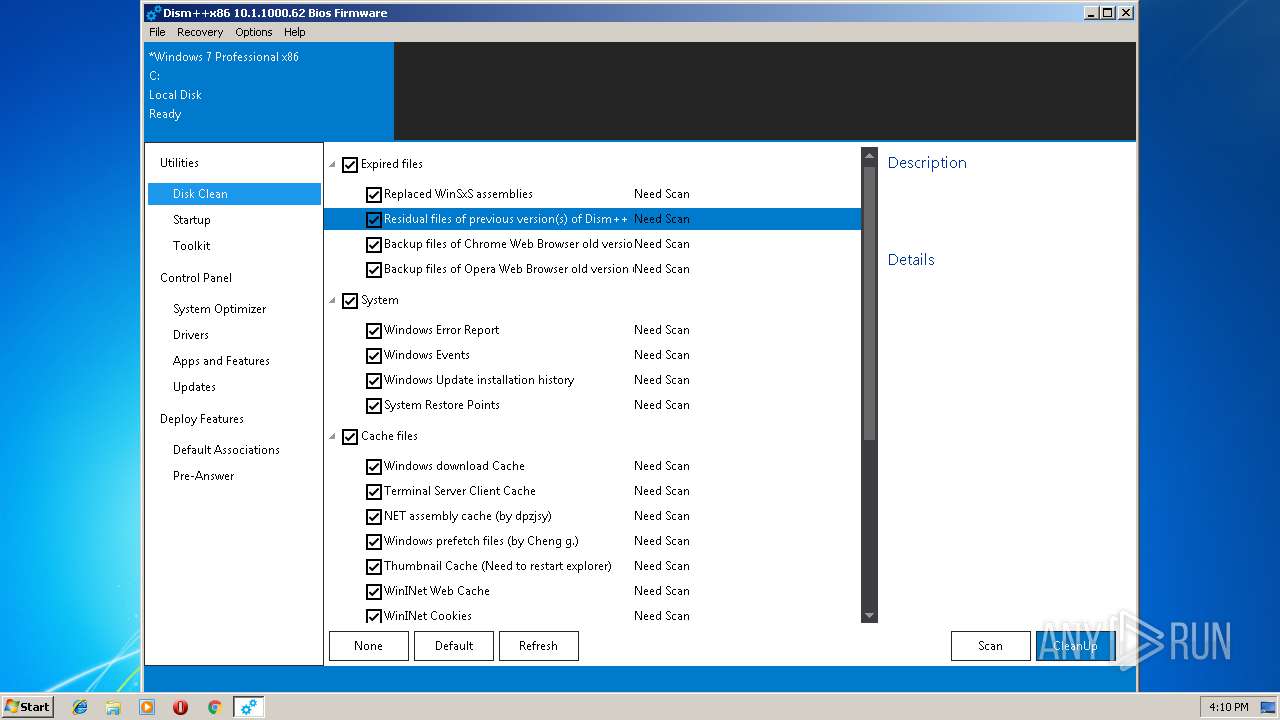The width and height of the screenshot is (1280, 720).
Task: Uncheck Terminal Server Client Cache
Action: (374, 491)
